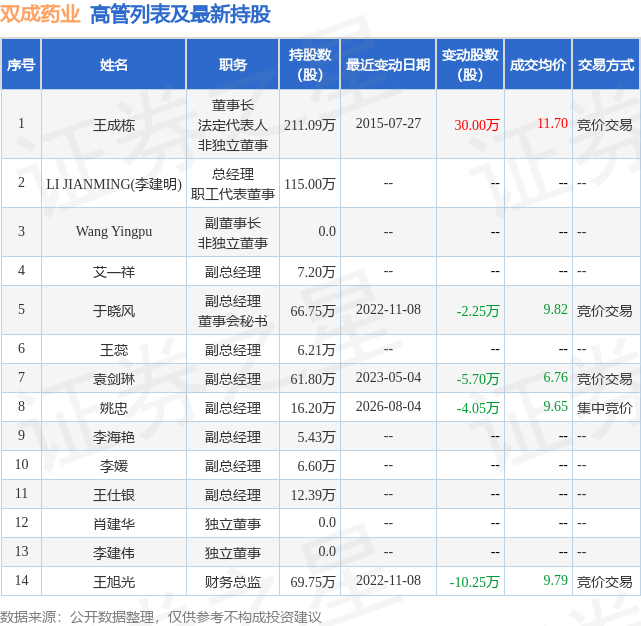The width and height of the screenshot is (641, 626).
Task: Select the name 袁剑琳
Action: click(114, 379)
